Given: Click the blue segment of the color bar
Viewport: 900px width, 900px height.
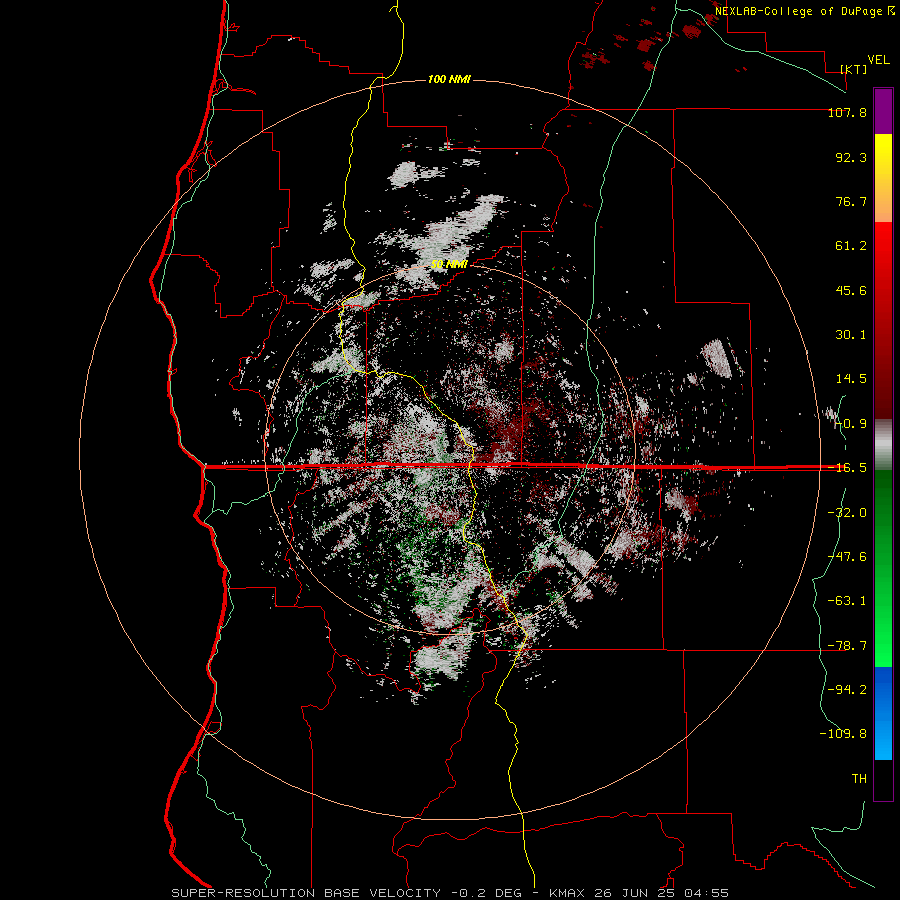Looking at the screenshot, I should pos(883,713).
